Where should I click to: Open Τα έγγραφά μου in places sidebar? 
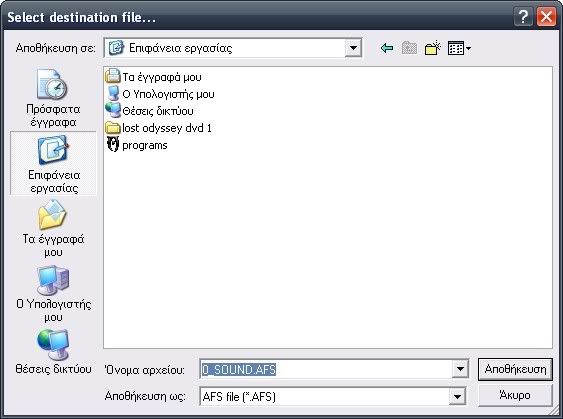coord(53,229)
